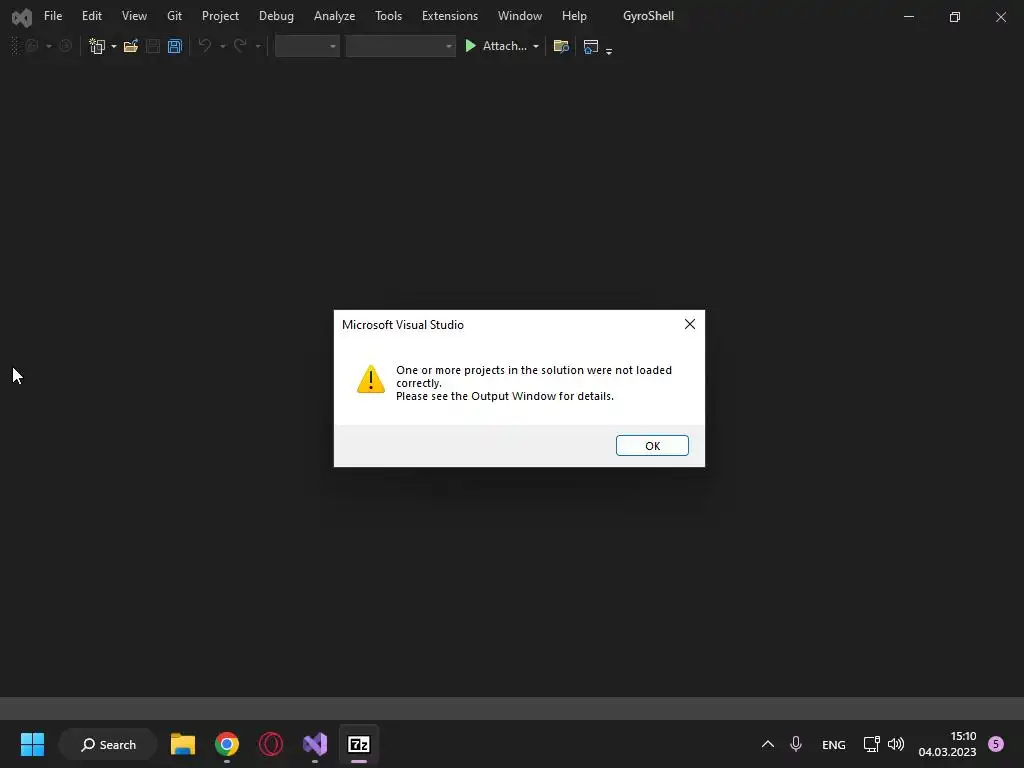The image size is (1024, 768).
Task: Expand the Attach dropdown arrow
Action: 536,46
